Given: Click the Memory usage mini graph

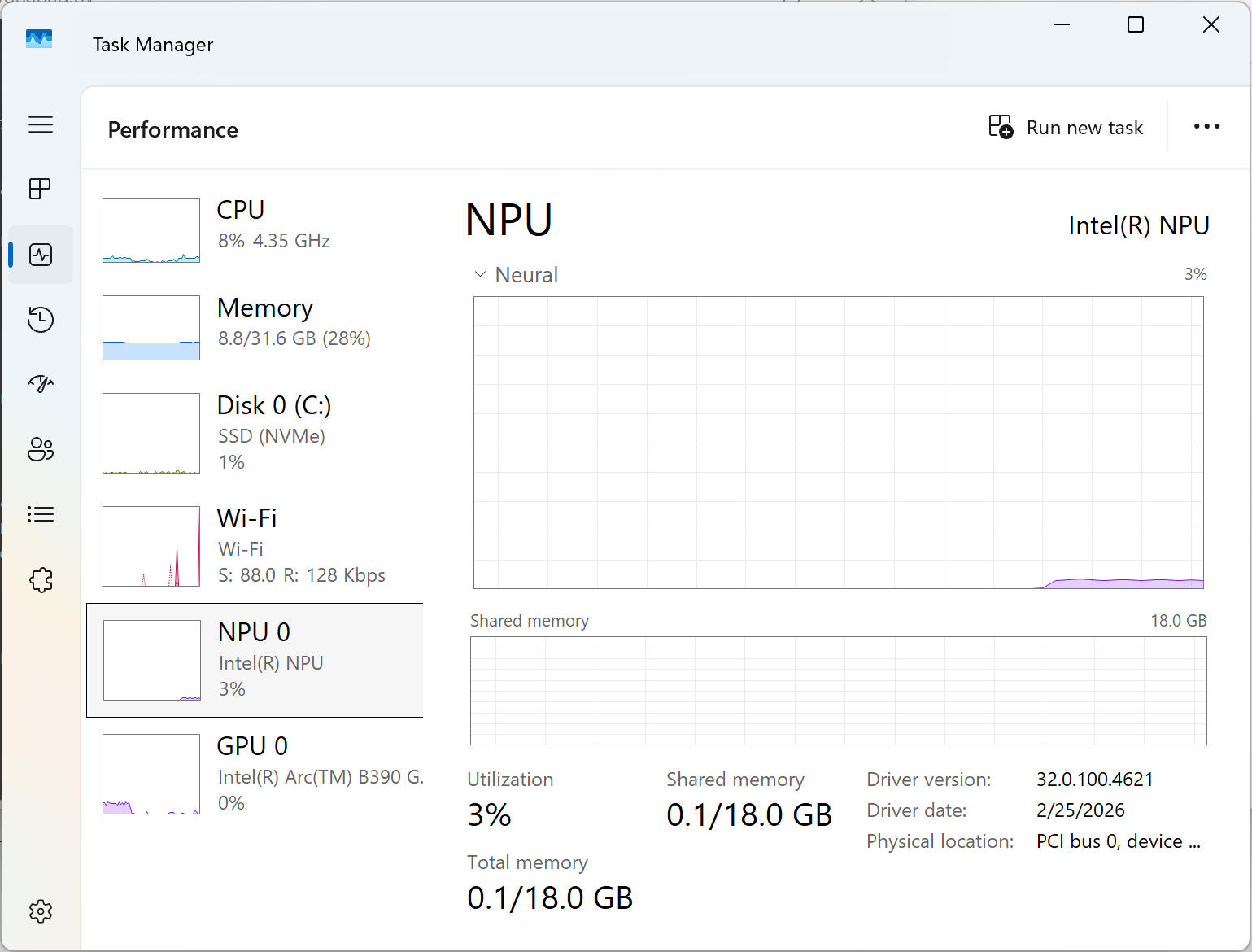Looking at the screenshot, I should (x=151, y=328).
